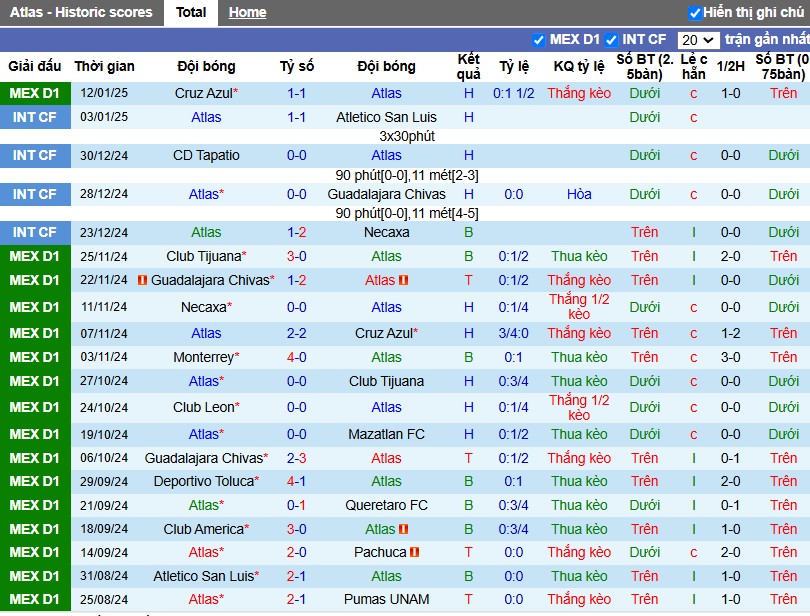Click red card icon beside Guadalajara Chivas 22/11/24
The image size is (810, 616).
pyautogui.click(x=143, y=280)
